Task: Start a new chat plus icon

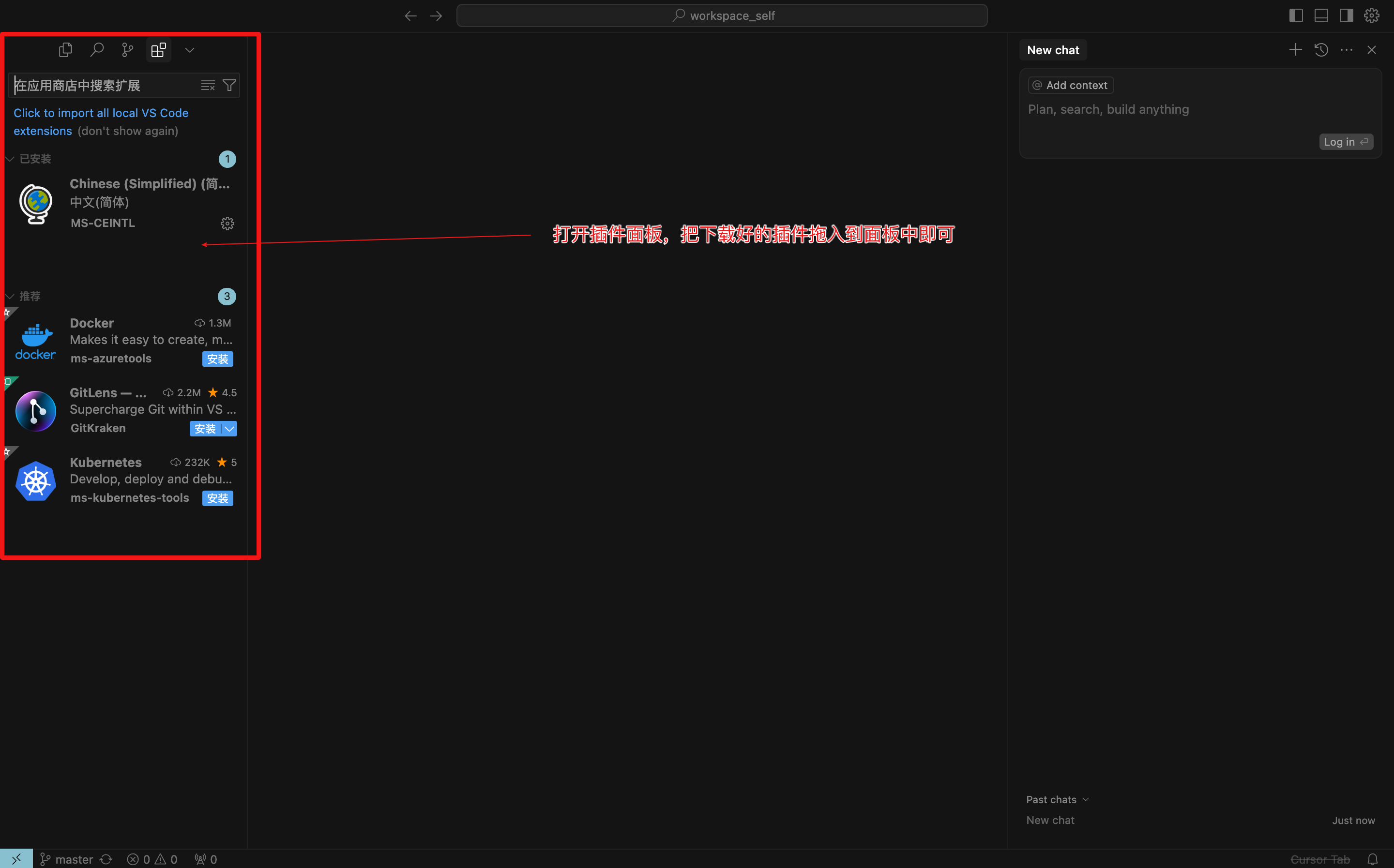Action: (x=1295, y=50)
